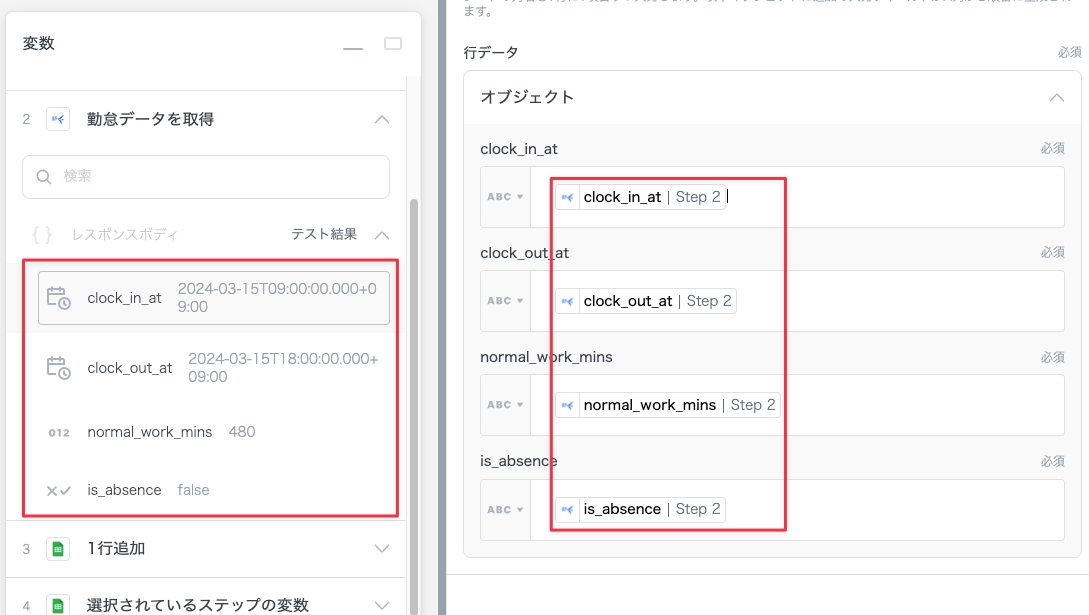Expand the 変数 panel window
Image resolution: width=1089 pixels, height=615 pixels.
click(x=393, y=44)
